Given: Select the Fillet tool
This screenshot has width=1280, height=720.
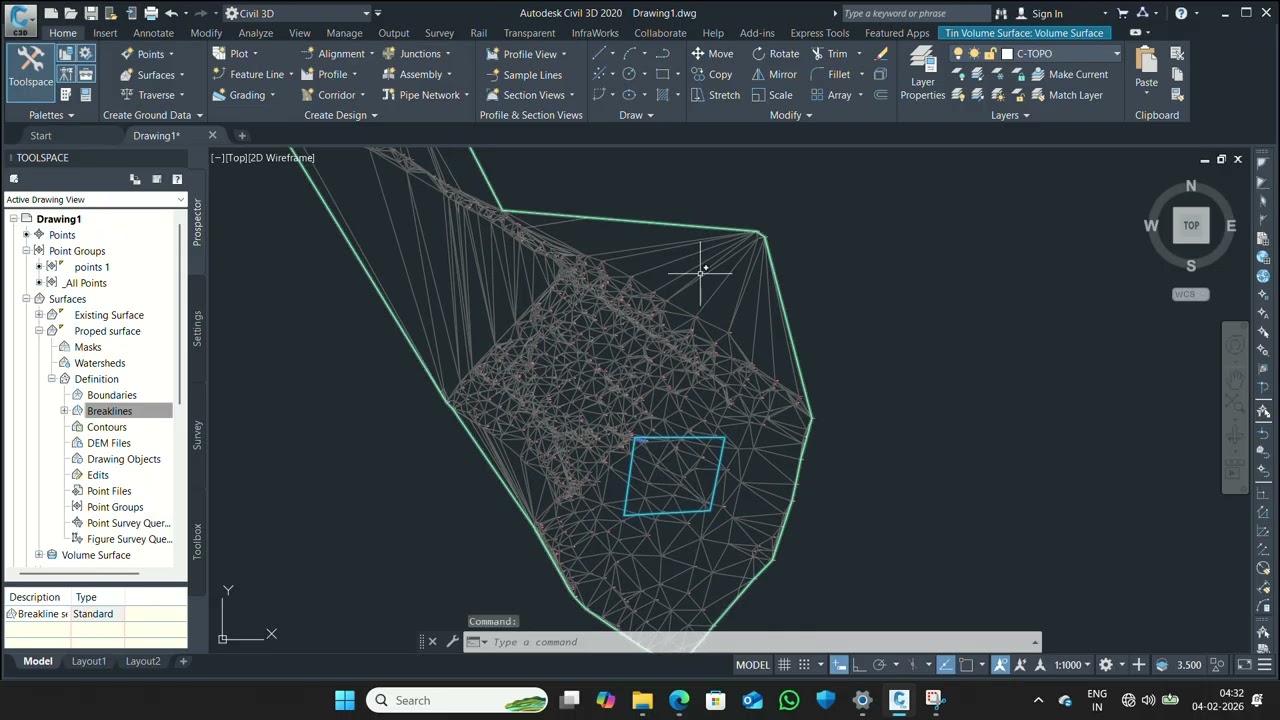Looking at the screenshot, I should point(829,75).
